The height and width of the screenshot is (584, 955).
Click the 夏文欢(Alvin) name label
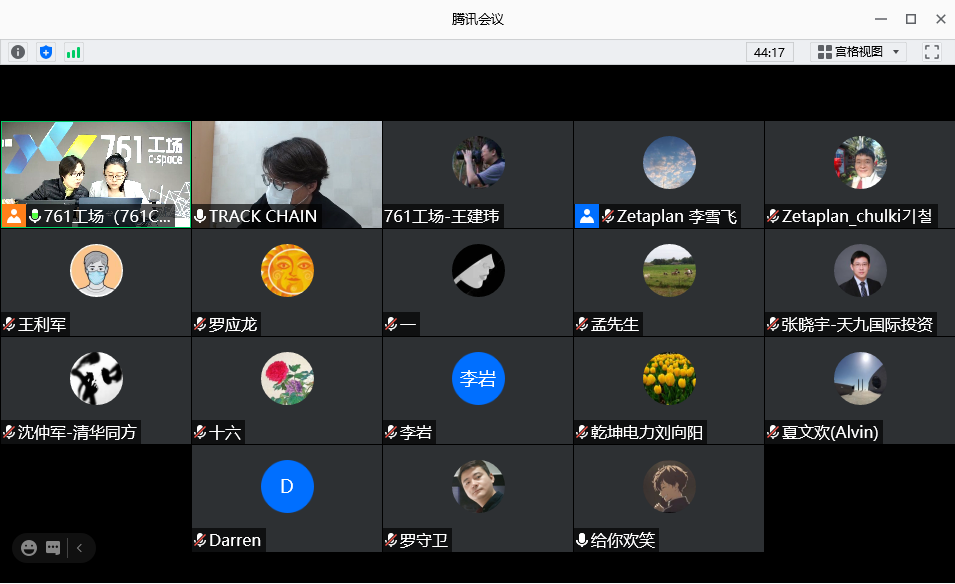point(830,432)
